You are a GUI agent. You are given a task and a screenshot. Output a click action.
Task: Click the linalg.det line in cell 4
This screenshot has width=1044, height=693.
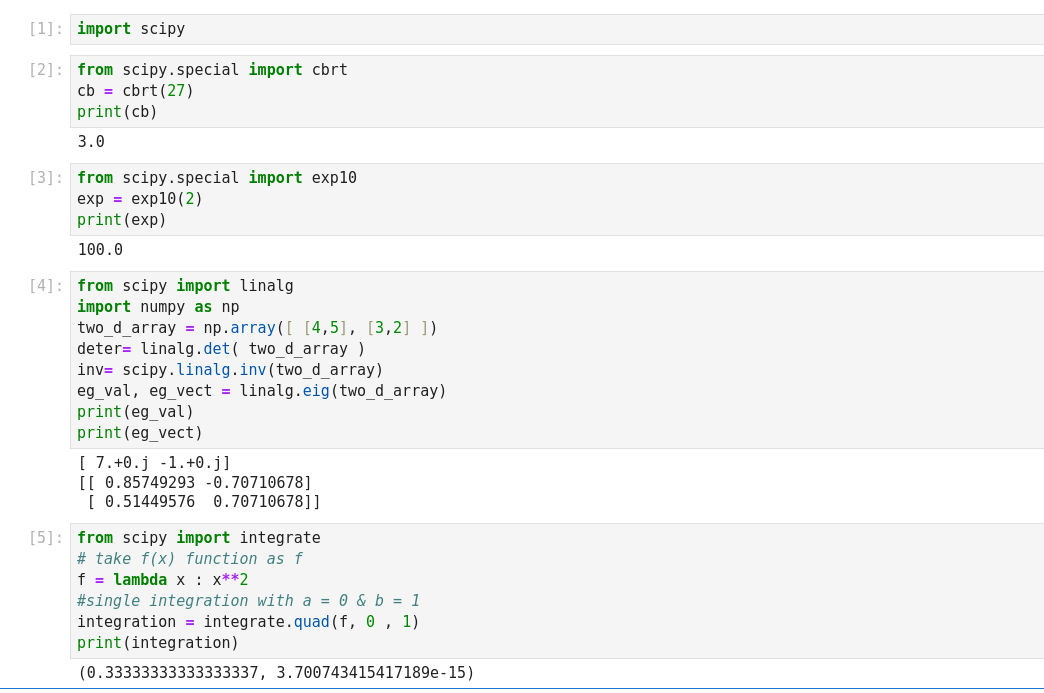click(221, 349)
